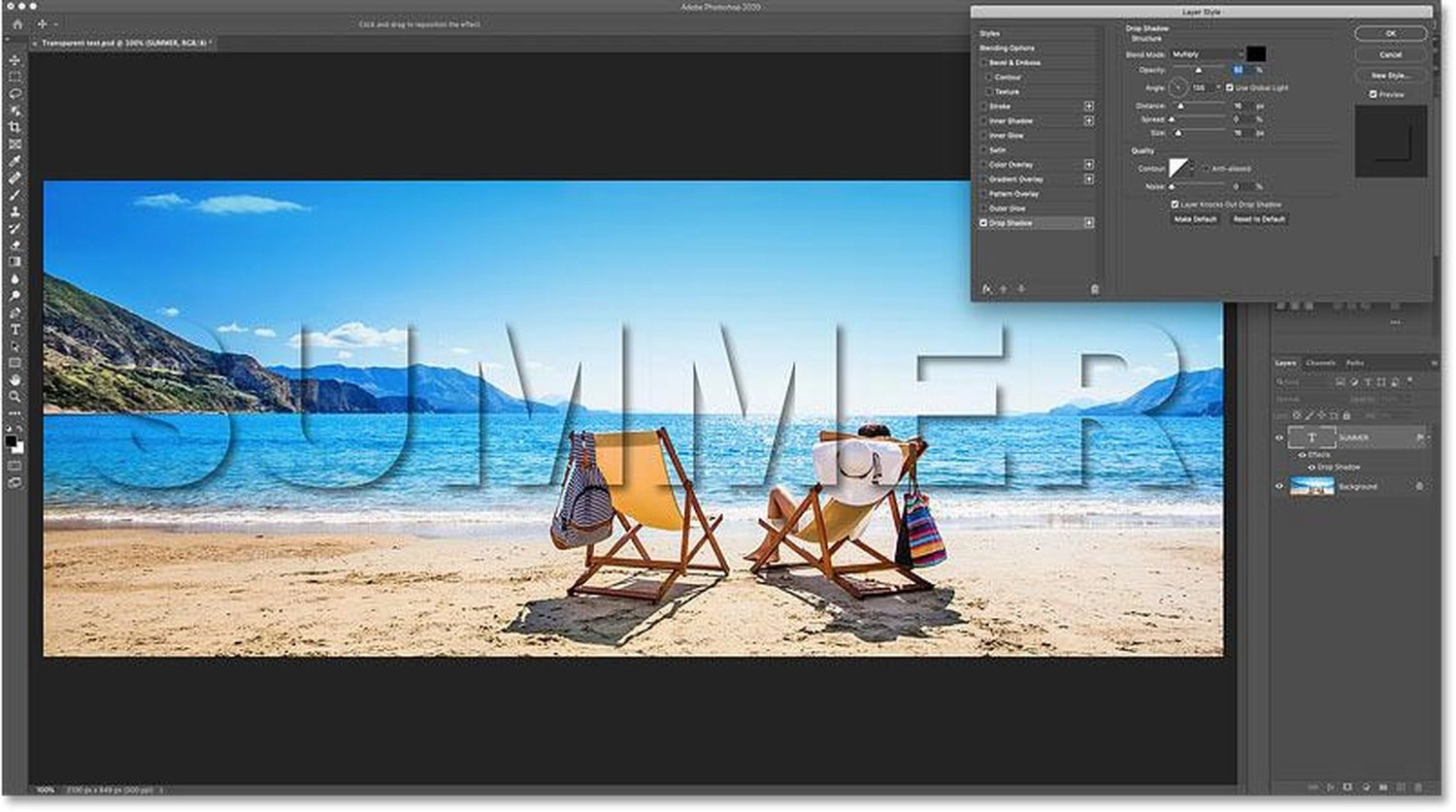The image size is (1456, 812).
Task: Switch to the Channels tab
Action: (1321, 363)
